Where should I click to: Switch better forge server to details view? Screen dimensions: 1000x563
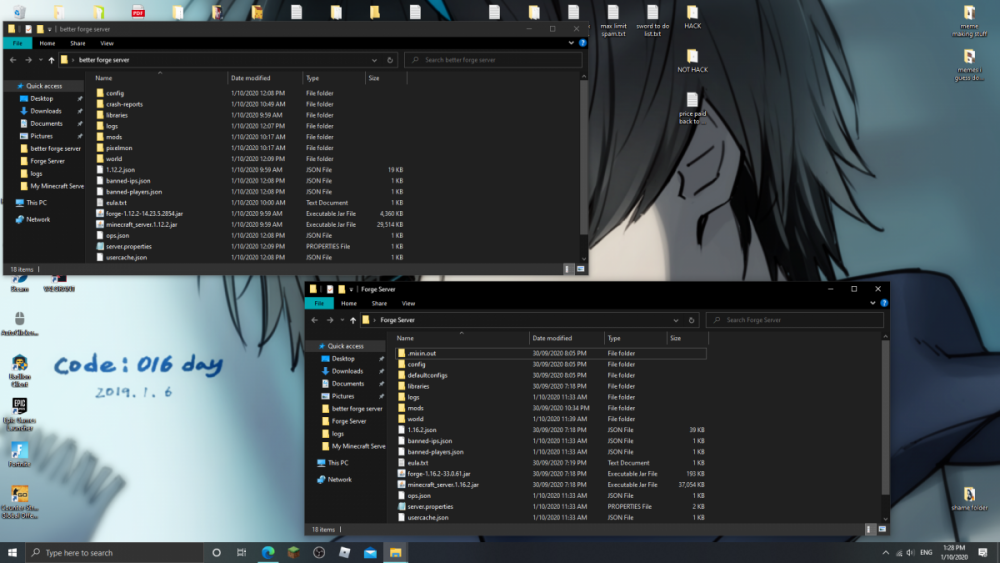coord(569,269)
